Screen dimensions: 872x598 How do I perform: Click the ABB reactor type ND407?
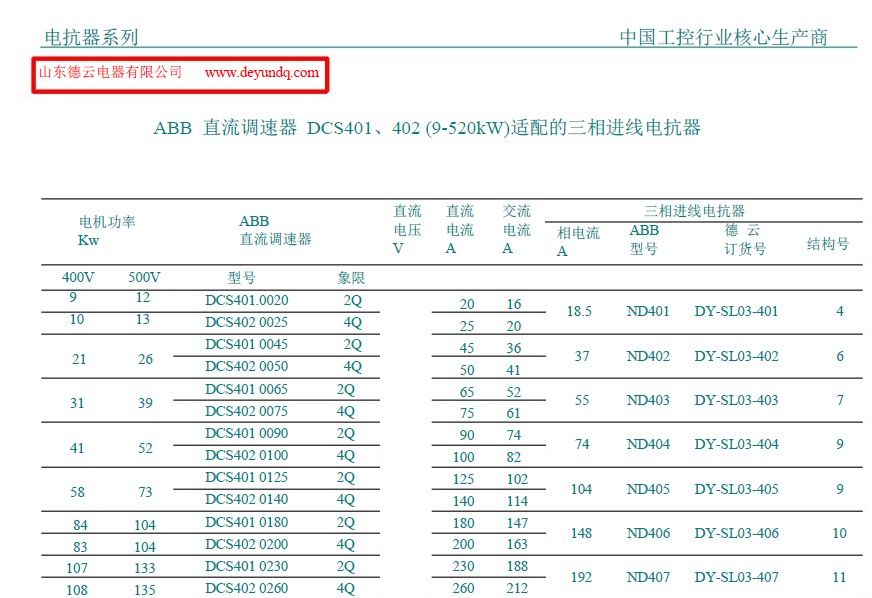tap(648, 577)
